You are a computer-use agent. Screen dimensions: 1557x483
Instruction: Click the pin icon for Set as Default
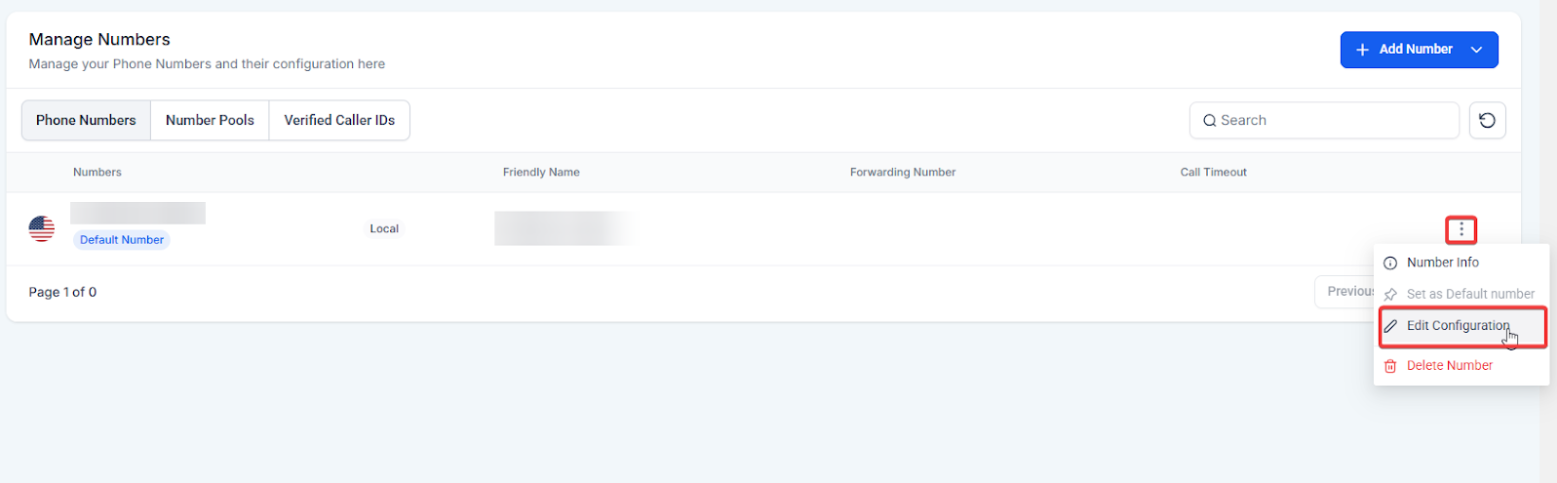[1389, 294]
